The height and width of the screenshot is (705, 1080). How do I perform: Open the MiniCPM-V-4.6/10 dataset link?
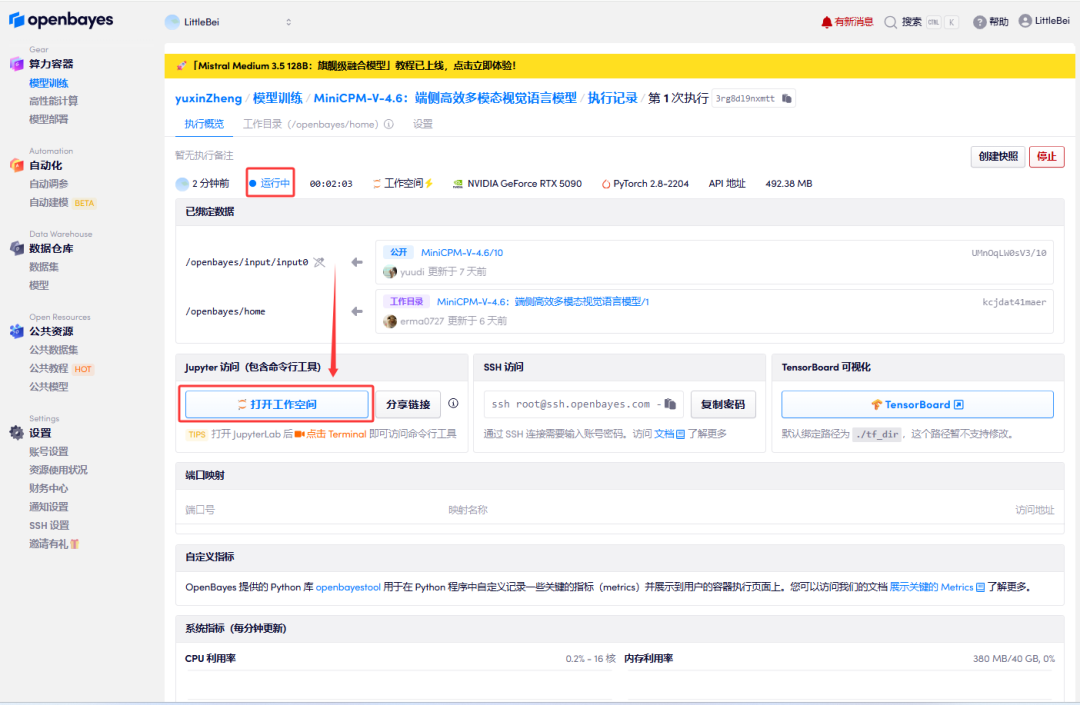[x=462, y=253]
